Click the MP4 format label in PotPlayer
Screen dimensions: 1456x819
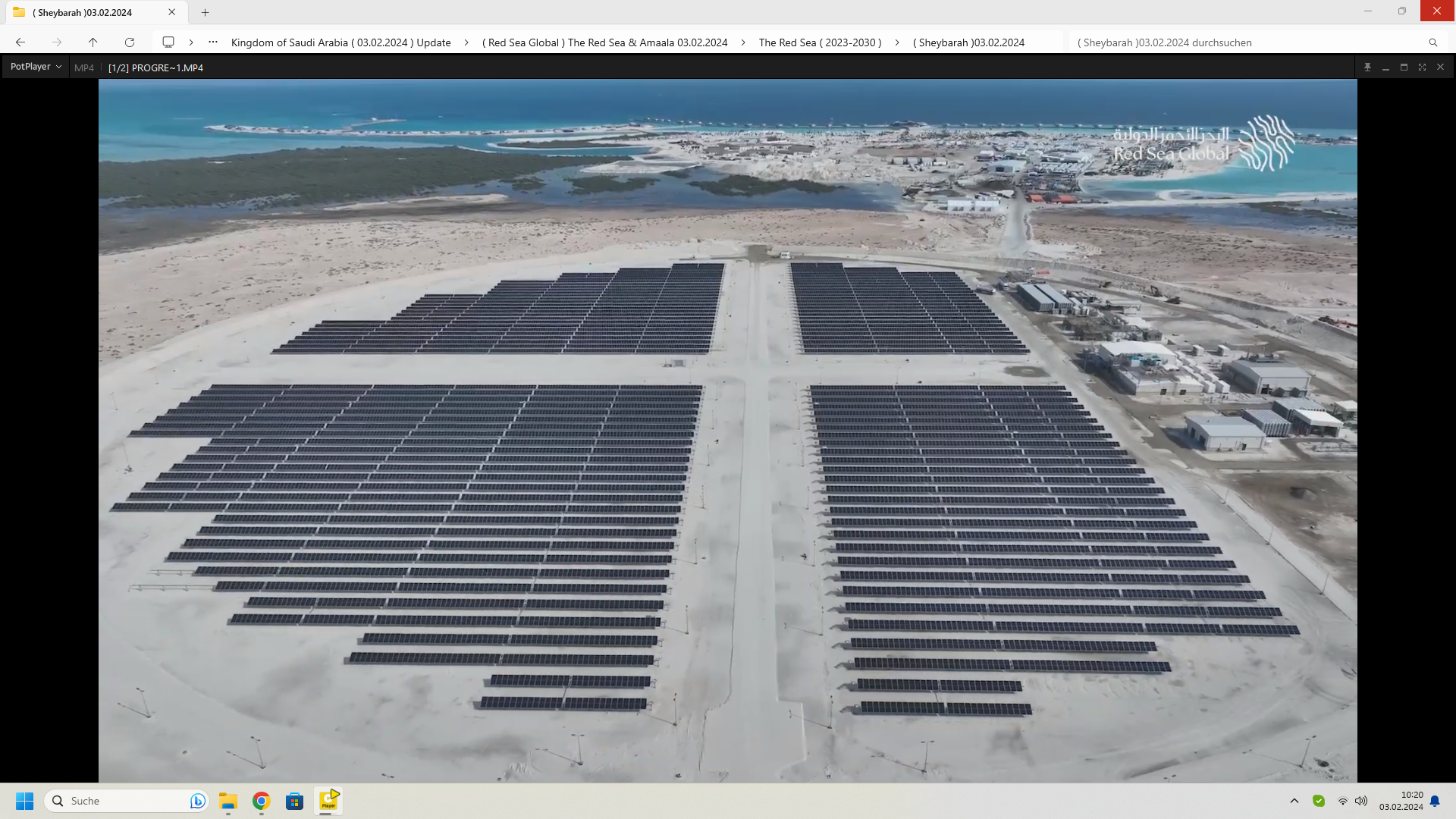(84, 67)
